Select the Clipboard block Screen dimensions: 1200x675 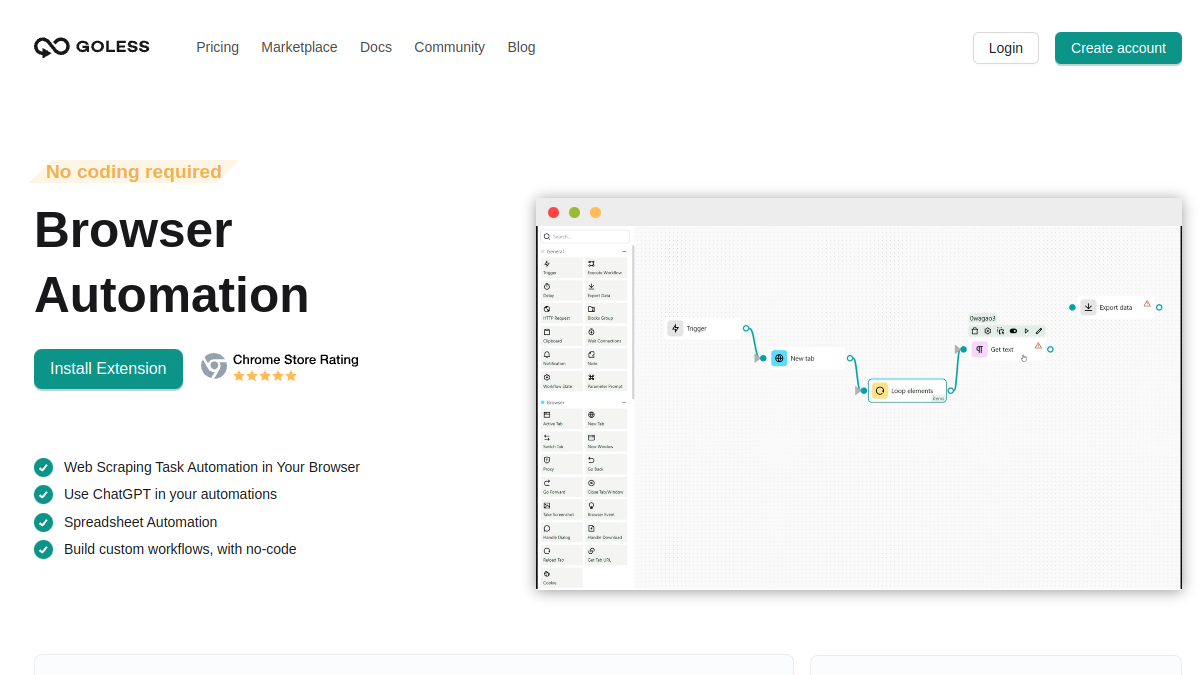(x=561, y=336)
